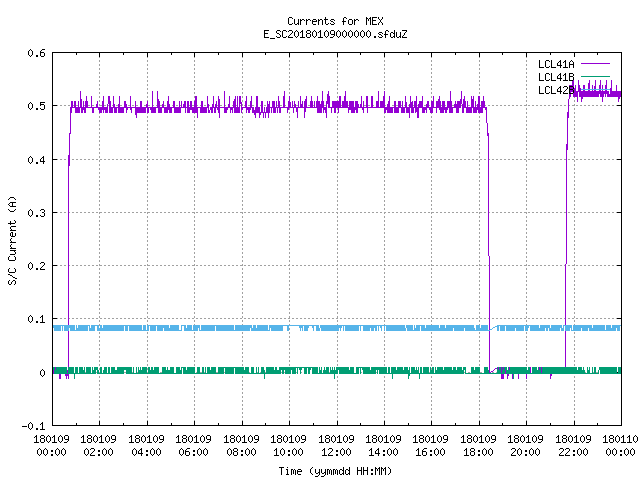Click the 'S/C Current (A)' y-axis label
Viewport: 640px width, 480px height.
click(x=13, y=240)
